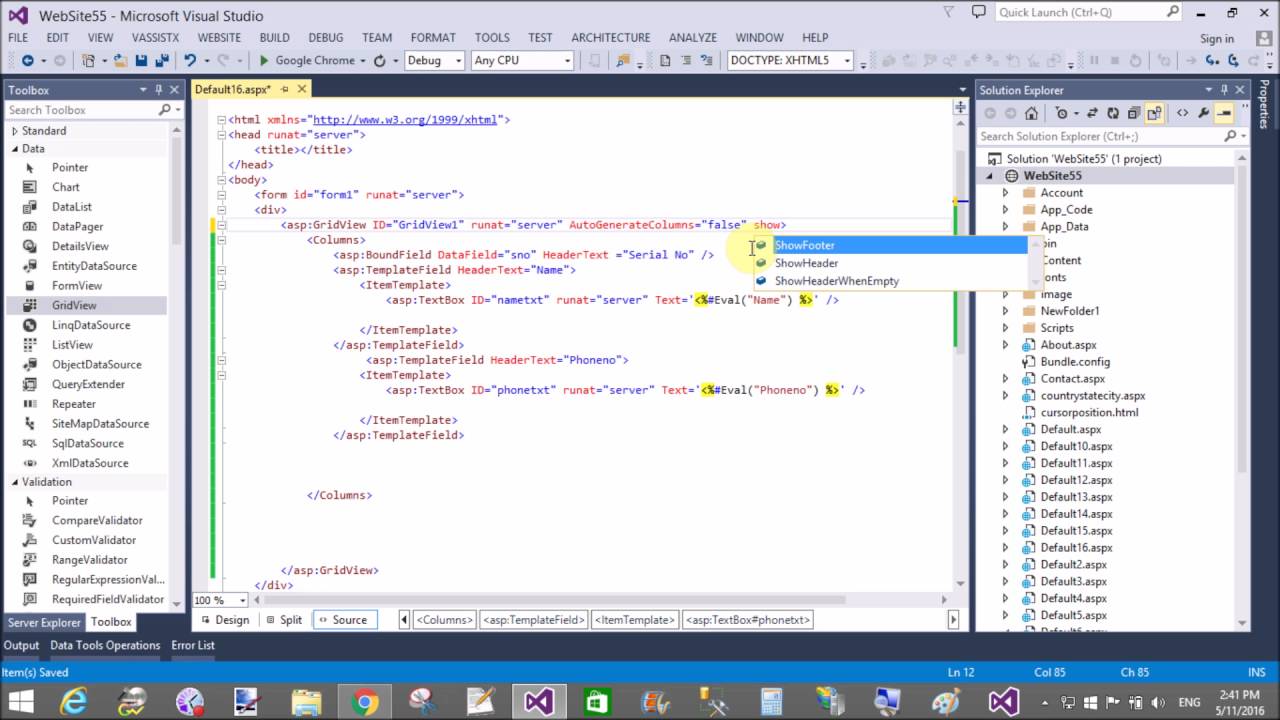The image size is (1280, 720).
Task: Open File Explorer from the taskbar
Action: [307, 702]
